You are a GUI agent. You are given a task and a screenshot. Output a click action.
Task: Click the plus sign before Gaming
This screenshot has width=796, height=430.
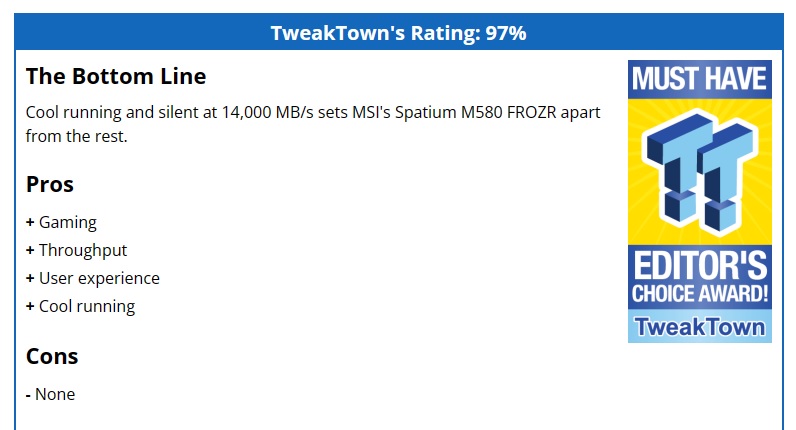point(30,222)
